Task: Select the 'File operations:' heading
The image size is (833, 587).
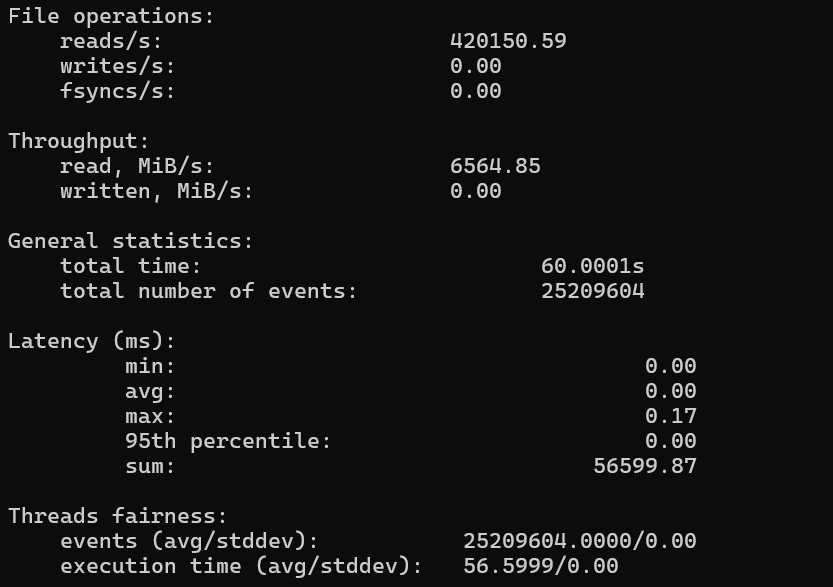Action: point(110,16)
